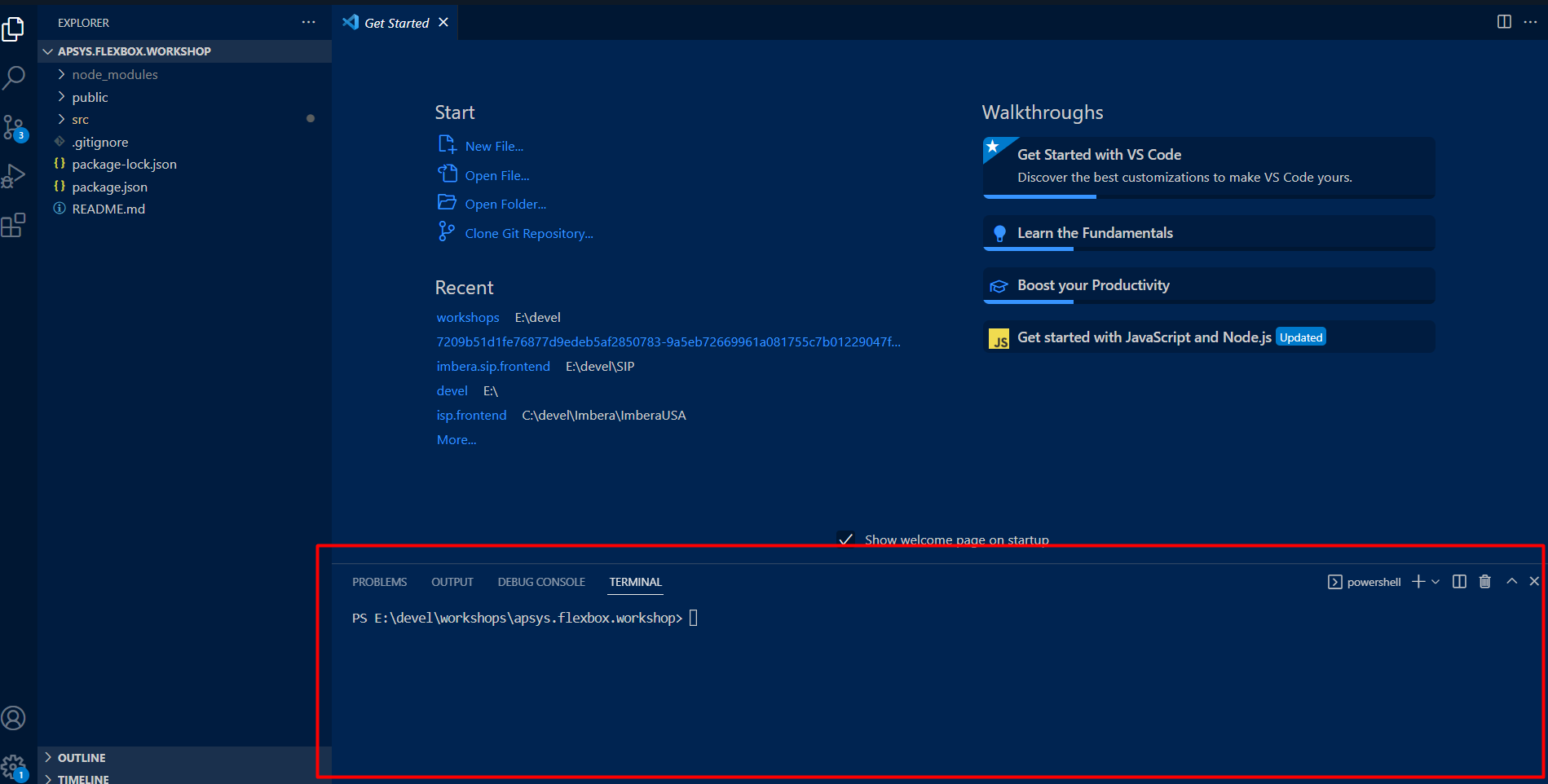1548x784 pixels.
Task: Maximize the terminal panel size
Action: pyautogui.click(x=1511, y=581)
